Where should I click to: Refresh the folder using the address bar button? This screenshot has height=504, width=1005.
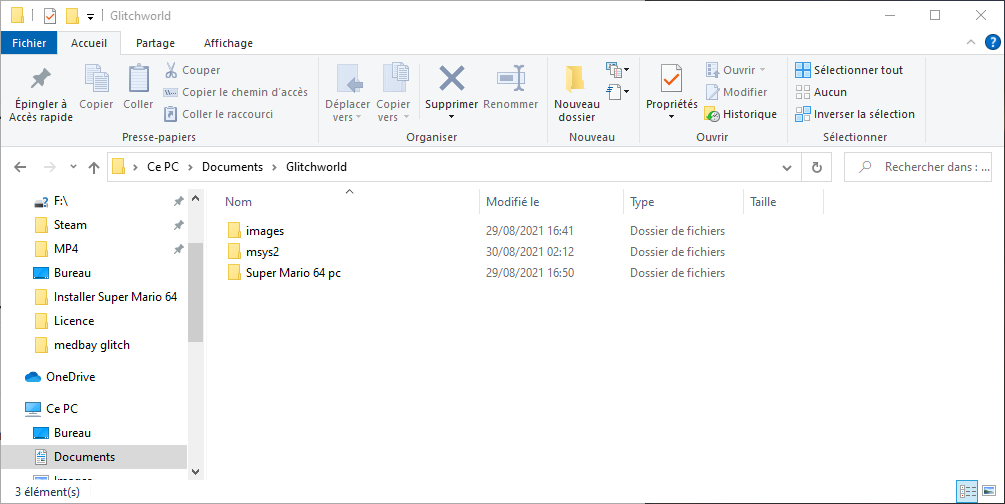tap(817, 167)
